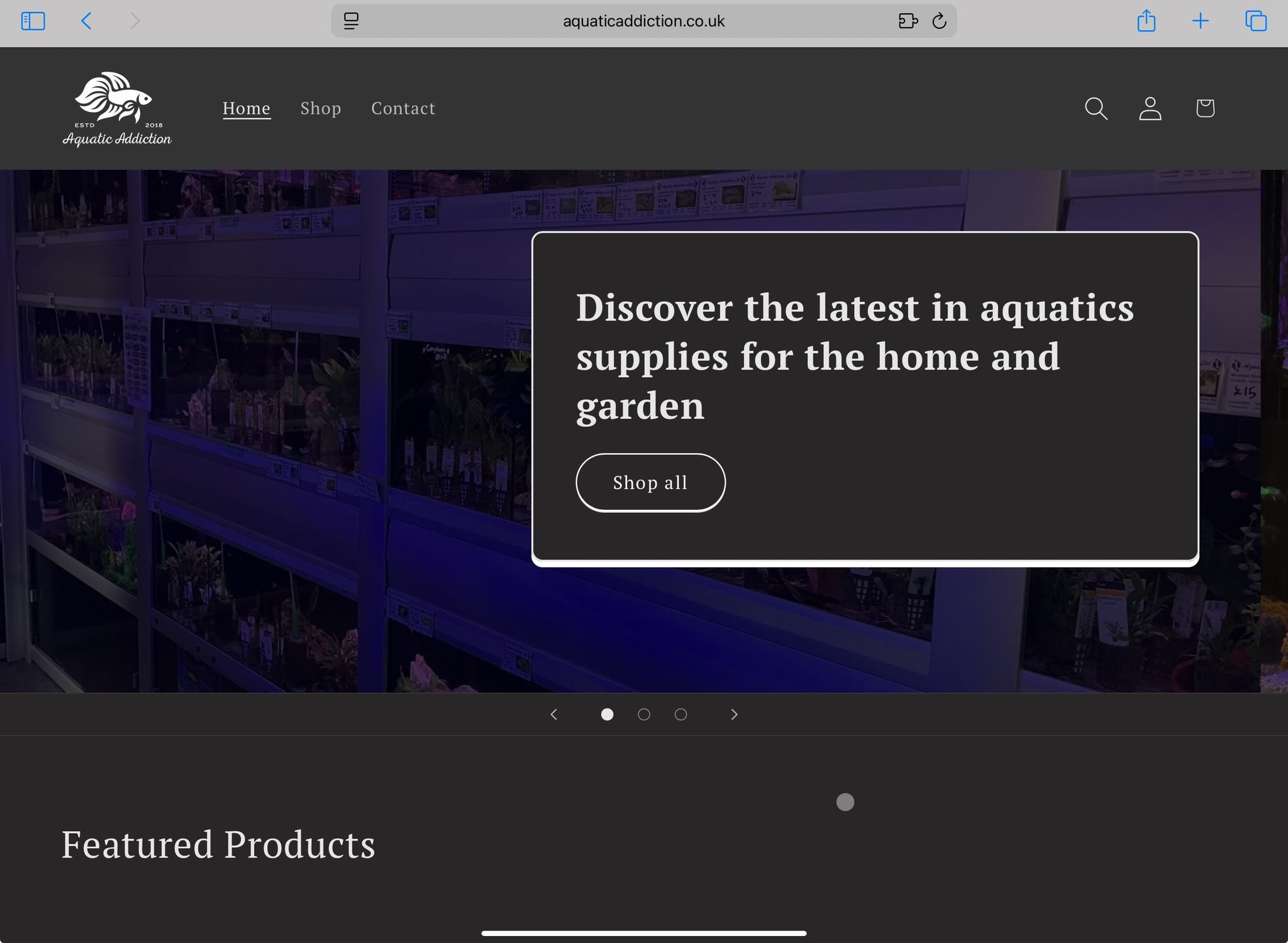This screenshot has height=943, width=1288.
Task: Show the tab overview
Action: pos(1255,21)
